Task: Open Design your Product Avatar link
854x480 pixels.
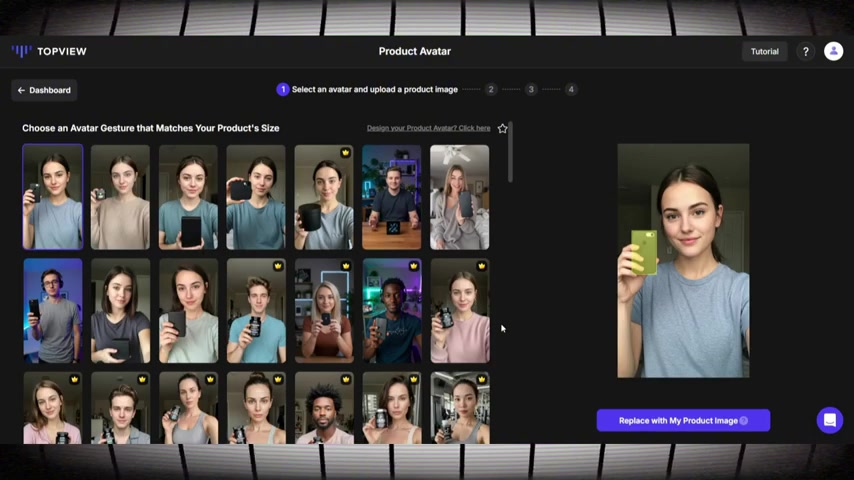Action: [x=428, y=128]
